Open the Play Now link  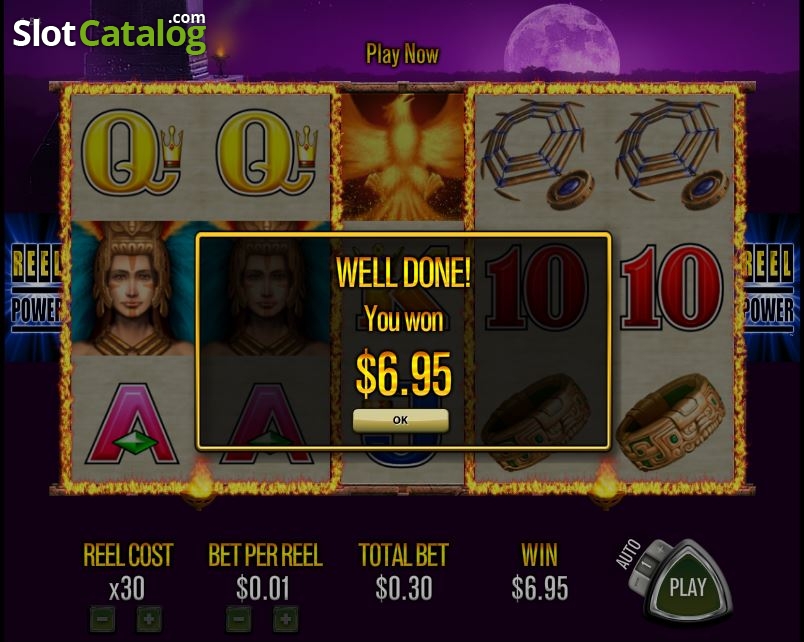click(402, 54)
